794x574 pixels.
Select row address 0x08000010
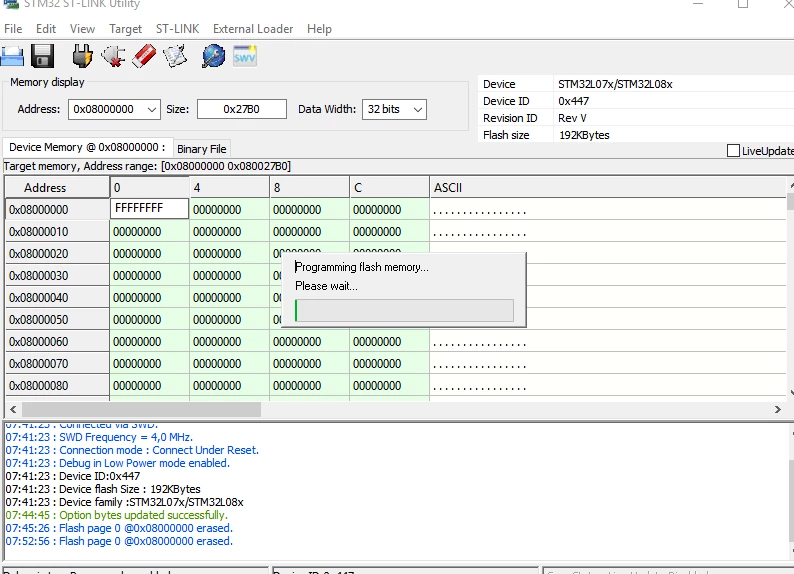[57, 232]
